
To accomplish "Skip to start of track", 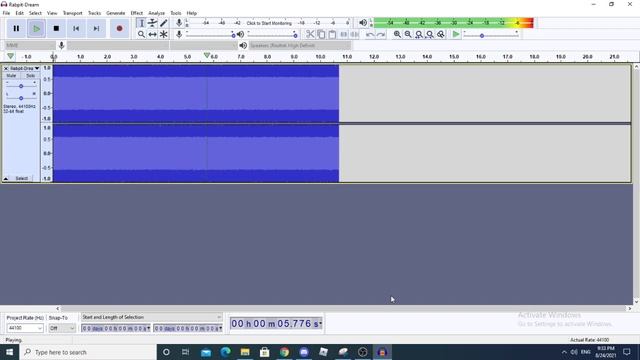I will tap(76, 29).
